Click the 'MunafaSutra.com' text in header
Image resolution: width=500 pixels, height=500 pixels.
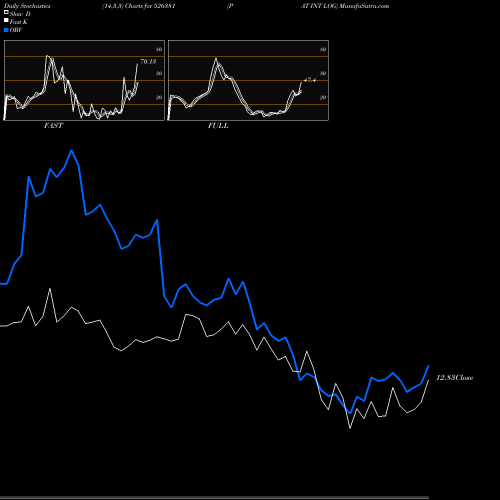click(x=364, y=6)
